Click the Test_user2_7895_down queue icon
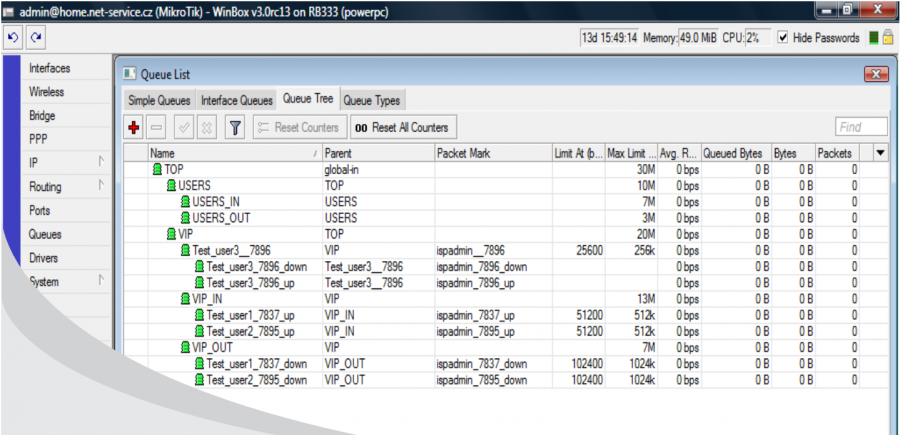 (199, 380)
